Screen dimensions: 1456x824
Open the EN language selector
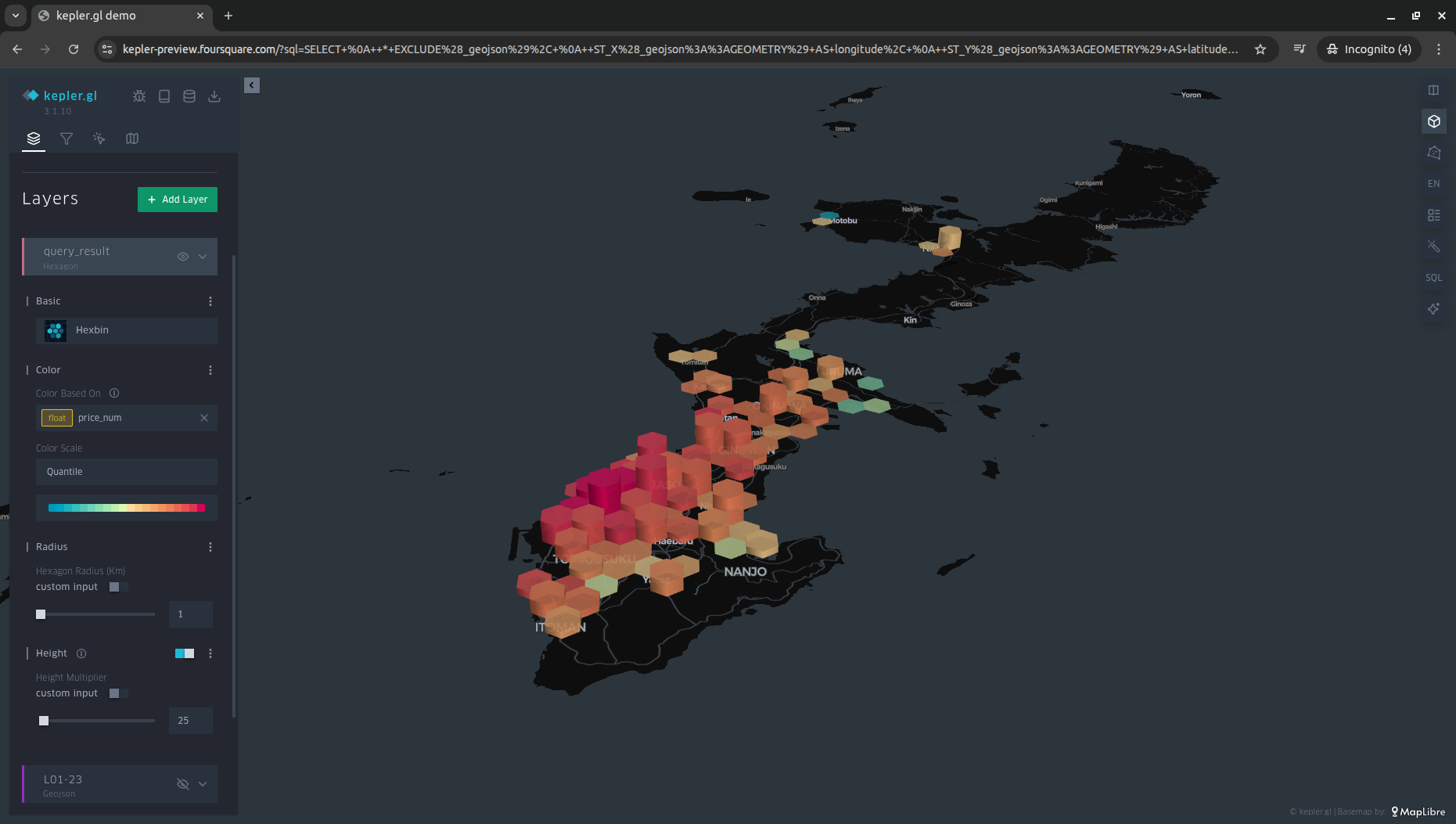click(x=1433, y=184)
